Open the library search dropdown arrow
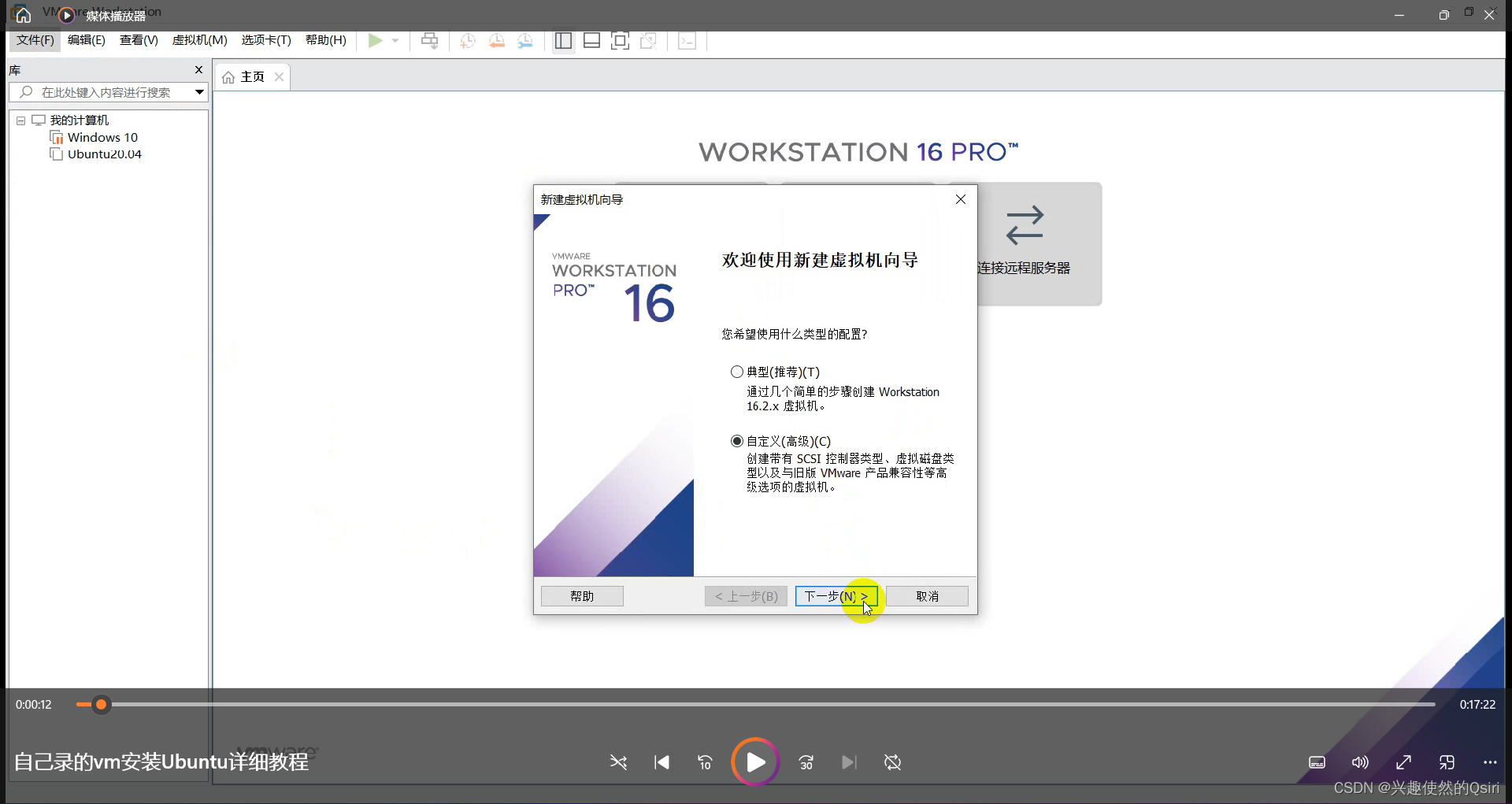 click(x=200, y=92)
